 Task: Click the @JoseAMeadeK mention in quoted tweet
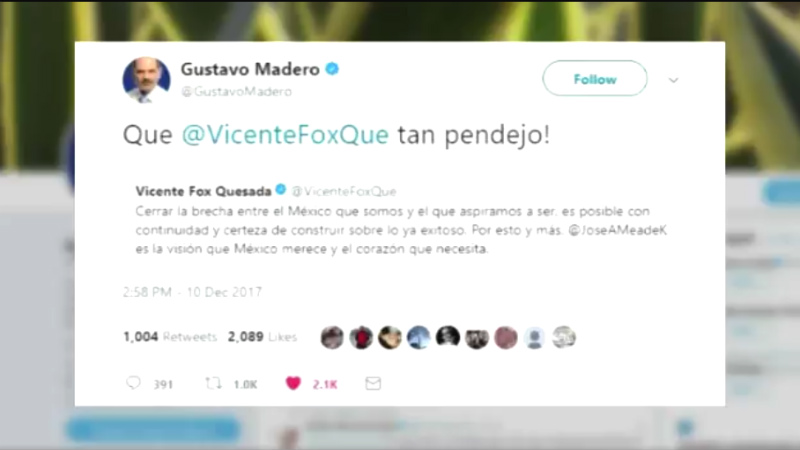tap(617, 230)
